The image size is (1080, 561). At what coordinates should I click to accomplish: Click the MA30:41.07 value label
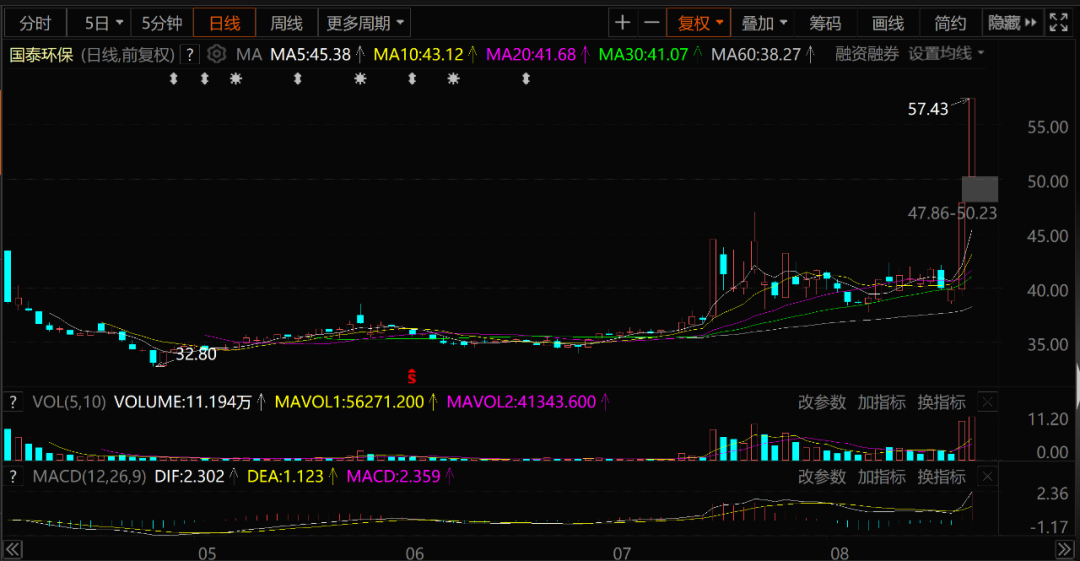643,54
